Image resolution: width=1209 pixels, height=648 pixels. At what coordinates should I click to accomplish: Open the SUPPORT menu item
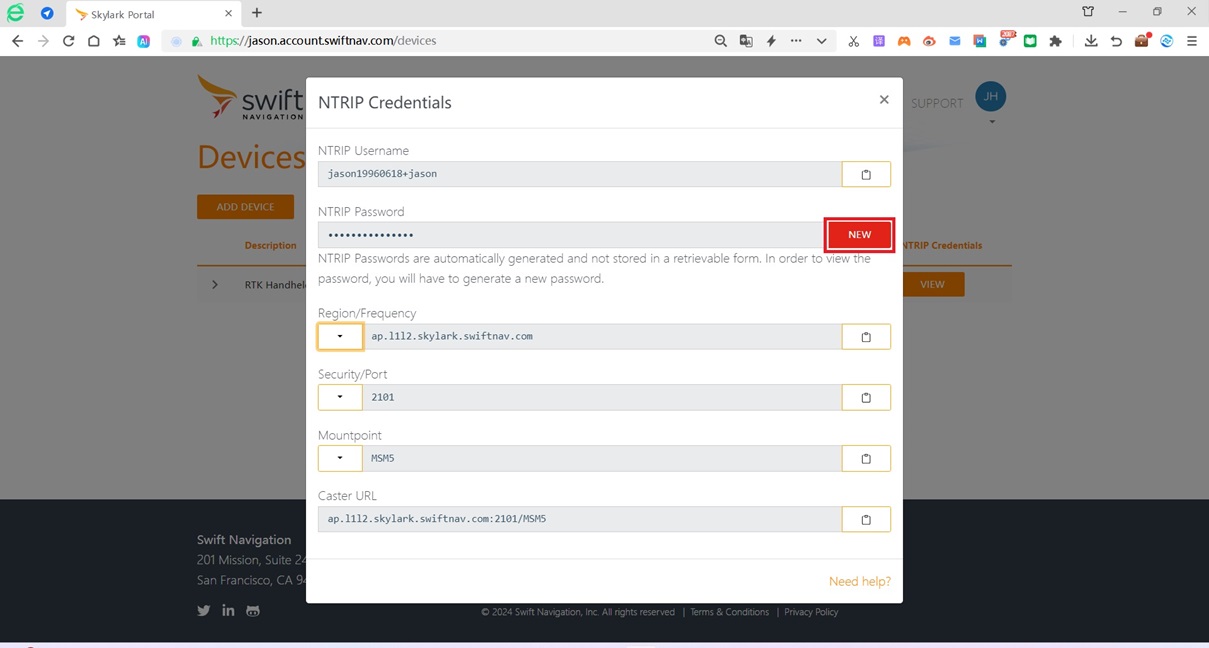(937, 103)
